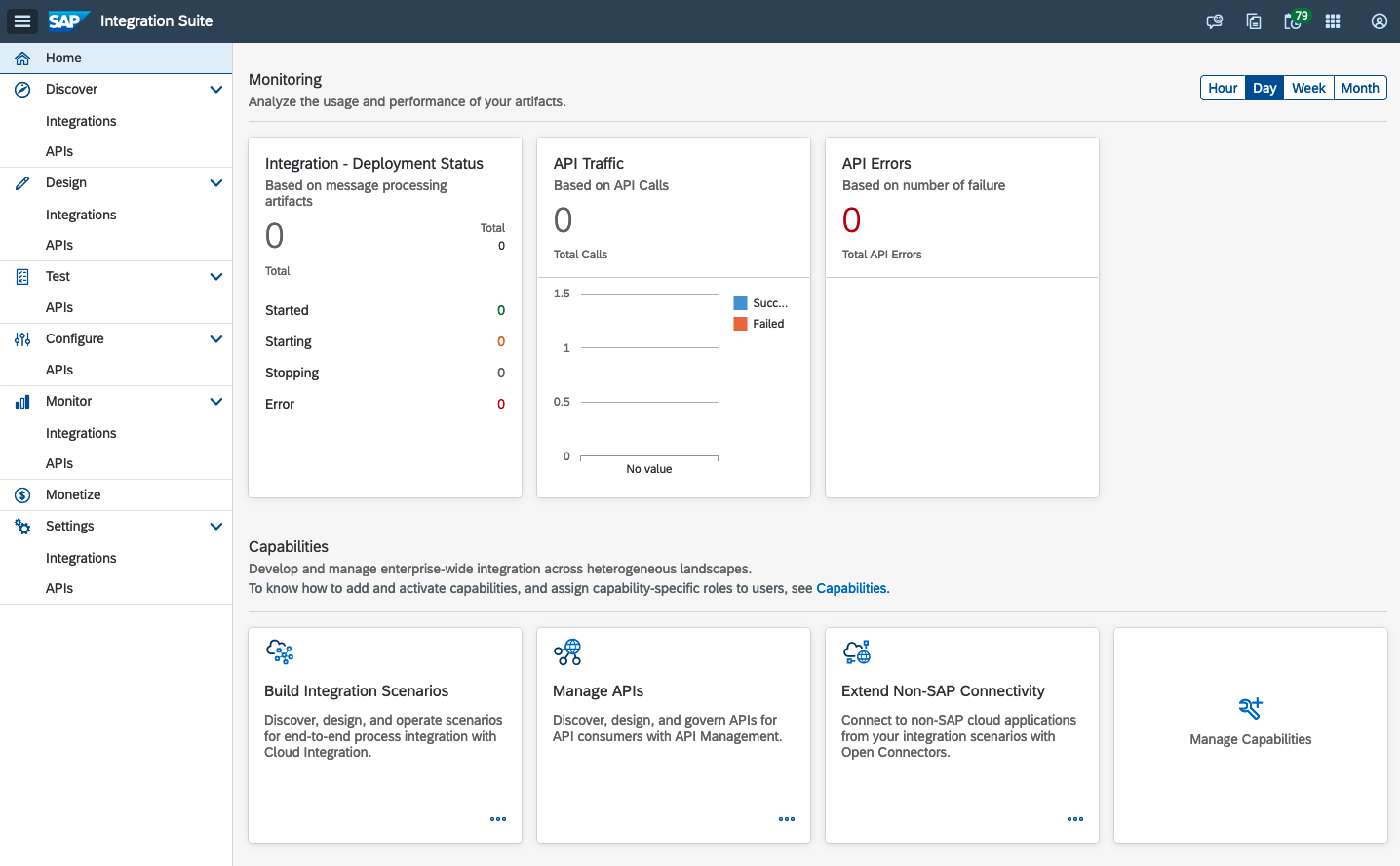
Task: Click the Extend Non-SAP Connectivity card icon
Action: [857, 651]
